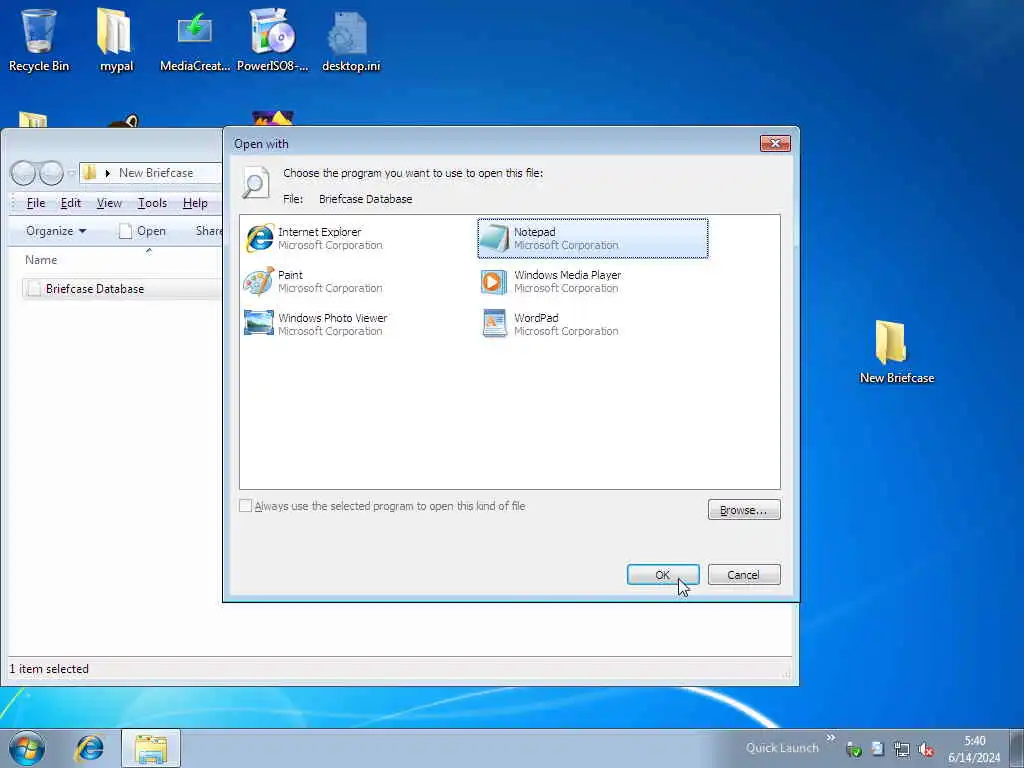This screenshot has width=1024, height=768.
Task: Expand the Quick Launch toolbar chevron
Action: [x=831, y=737]
